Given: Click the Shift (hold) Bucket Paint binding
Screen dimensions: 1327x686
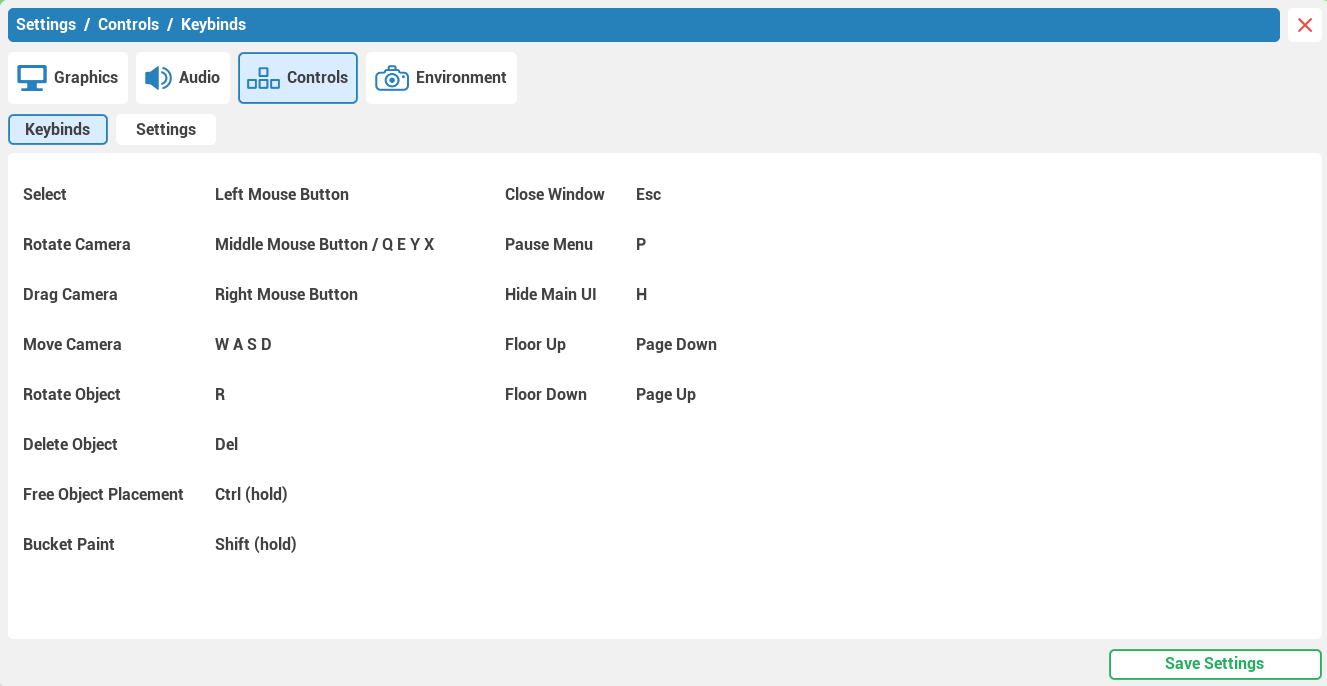Looking at the screenshot, I should (x=256, y=544).
